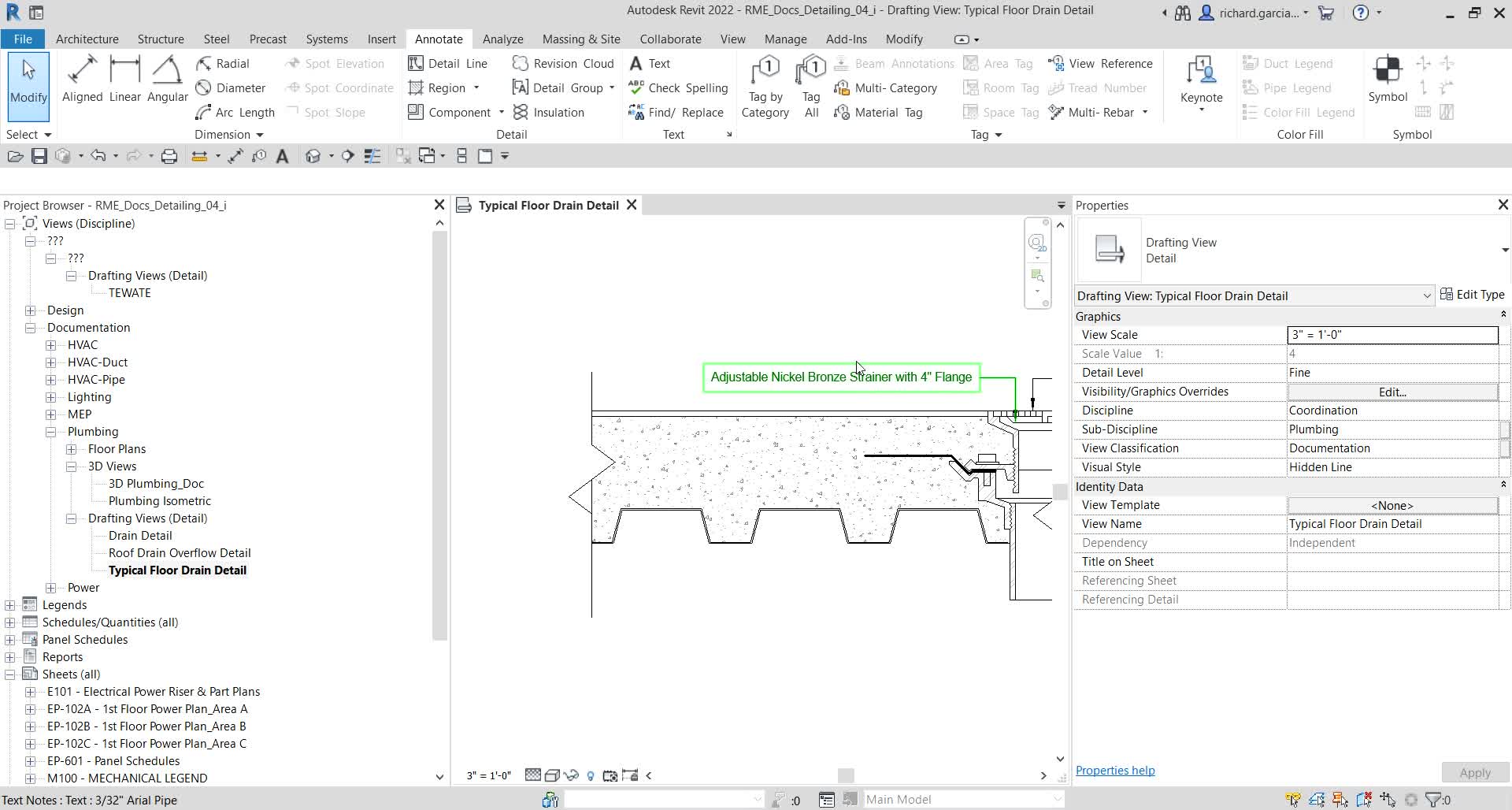Expand the Sheets (all) tree node
Screen dimensions: 1512x810
coord(9,674)
